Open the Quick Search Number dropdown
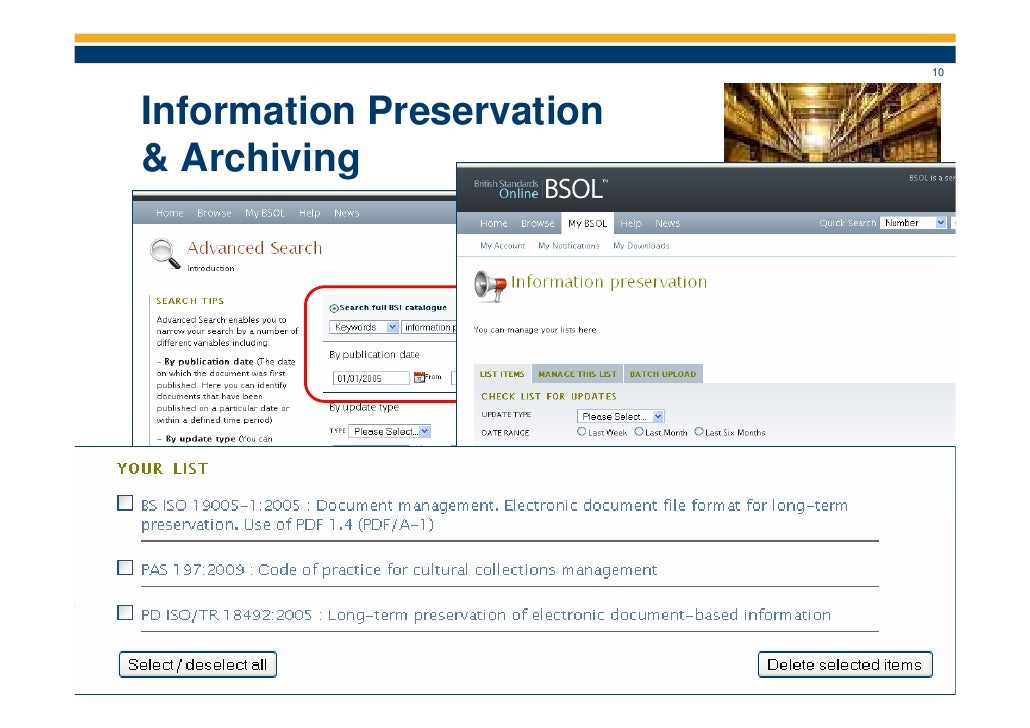Screen dimensions: 1030x728 913,223
